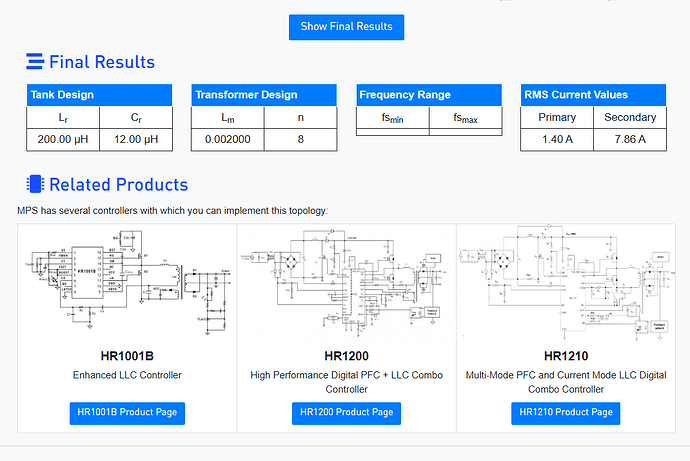Viewport: 690px width, 461px height.
Task: Open the HR1001B Product Page
Action: tap(127, 413)
